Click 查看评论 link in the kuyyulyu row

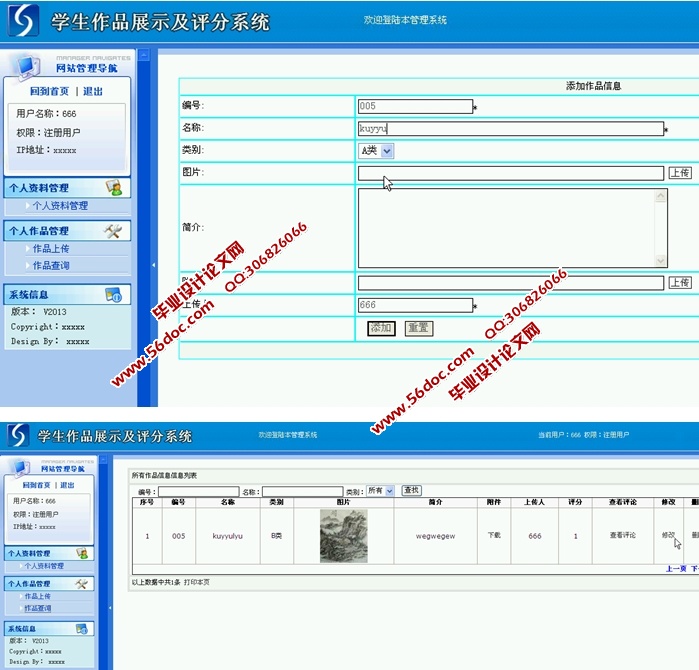point(623,535)
